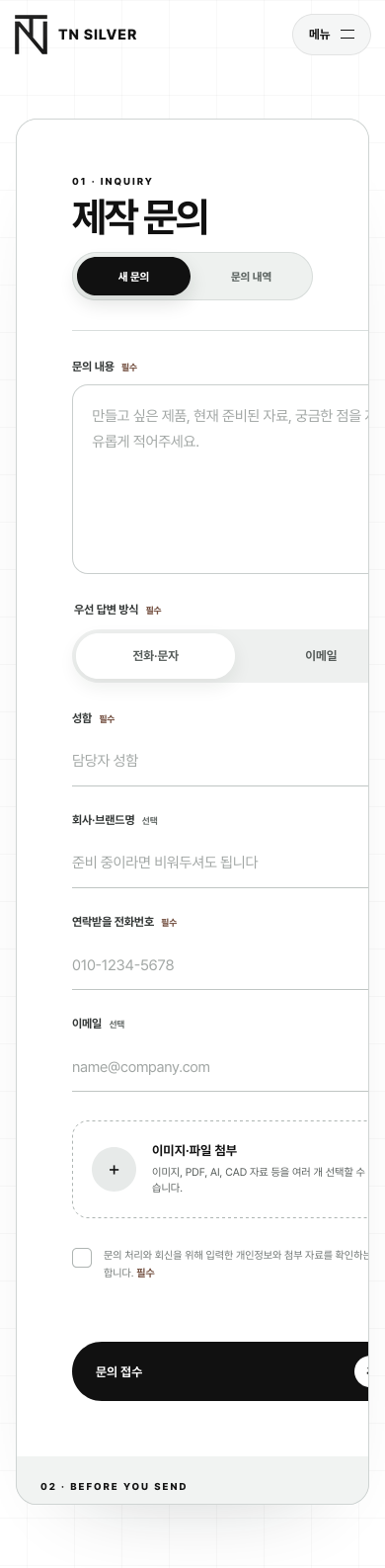The image size is (385, 1568).
Task: Click the TN SILVER brand text link
Action: click(x=98, y=35)
